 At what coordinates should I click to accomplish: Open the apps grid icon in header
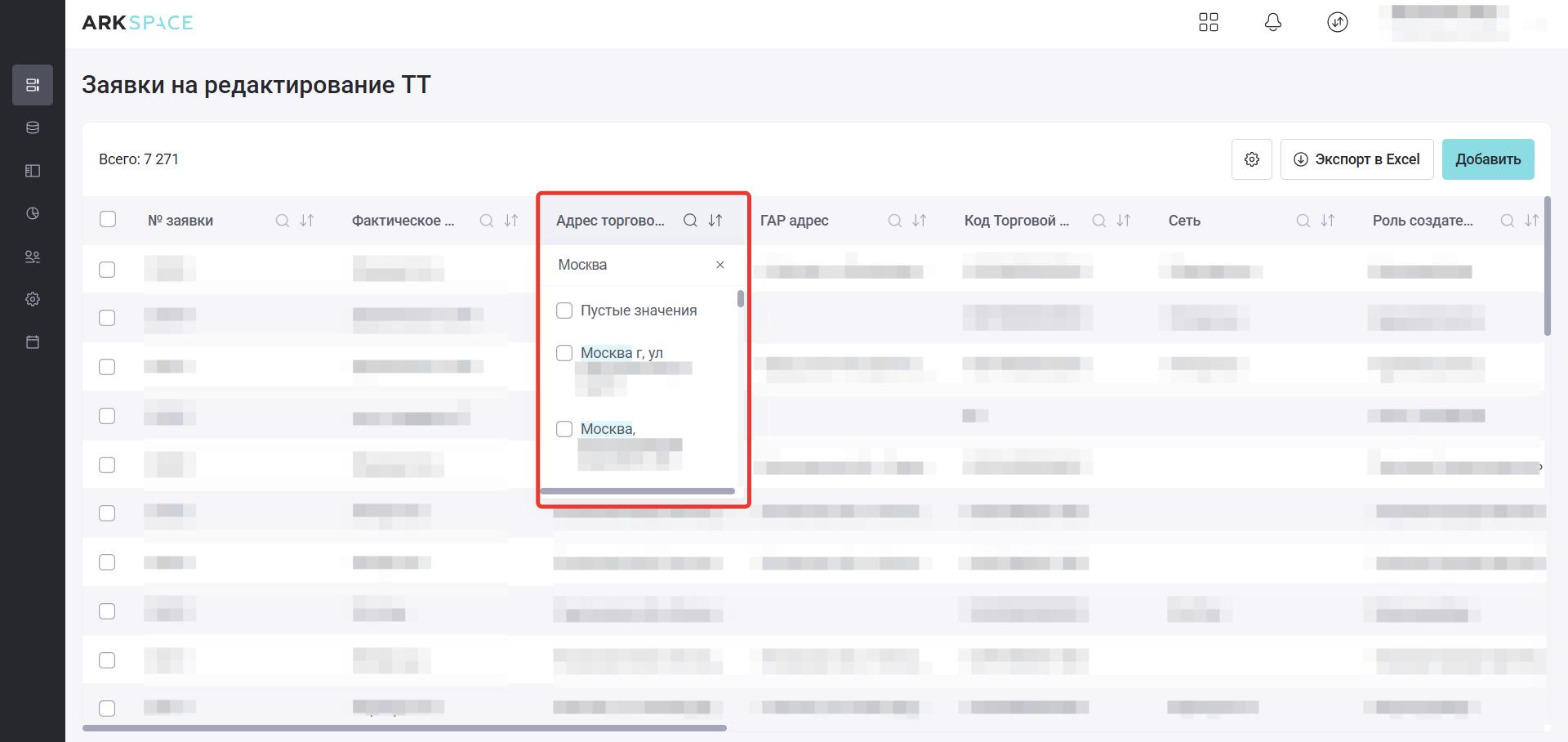pos(1208,22)
